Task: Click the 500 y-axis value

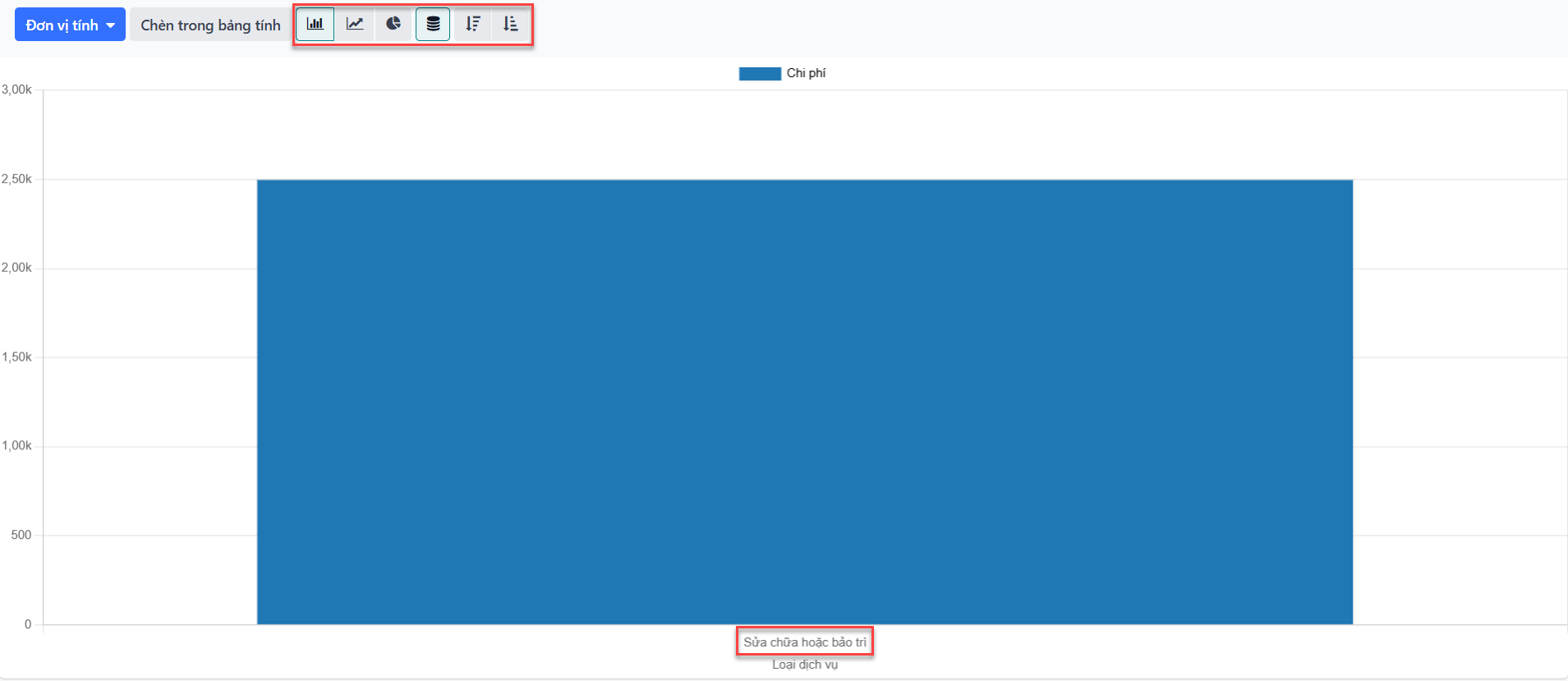Action: 21,536
